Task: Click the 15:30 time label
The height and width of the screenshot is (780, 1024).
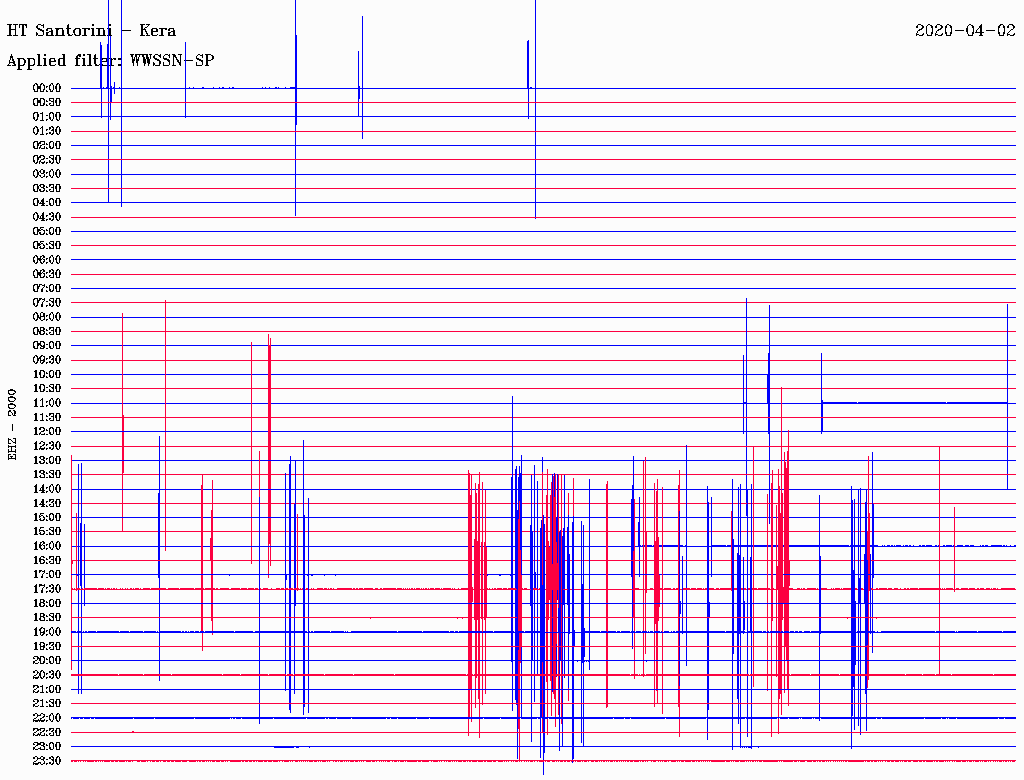Action: click(47, 532)
